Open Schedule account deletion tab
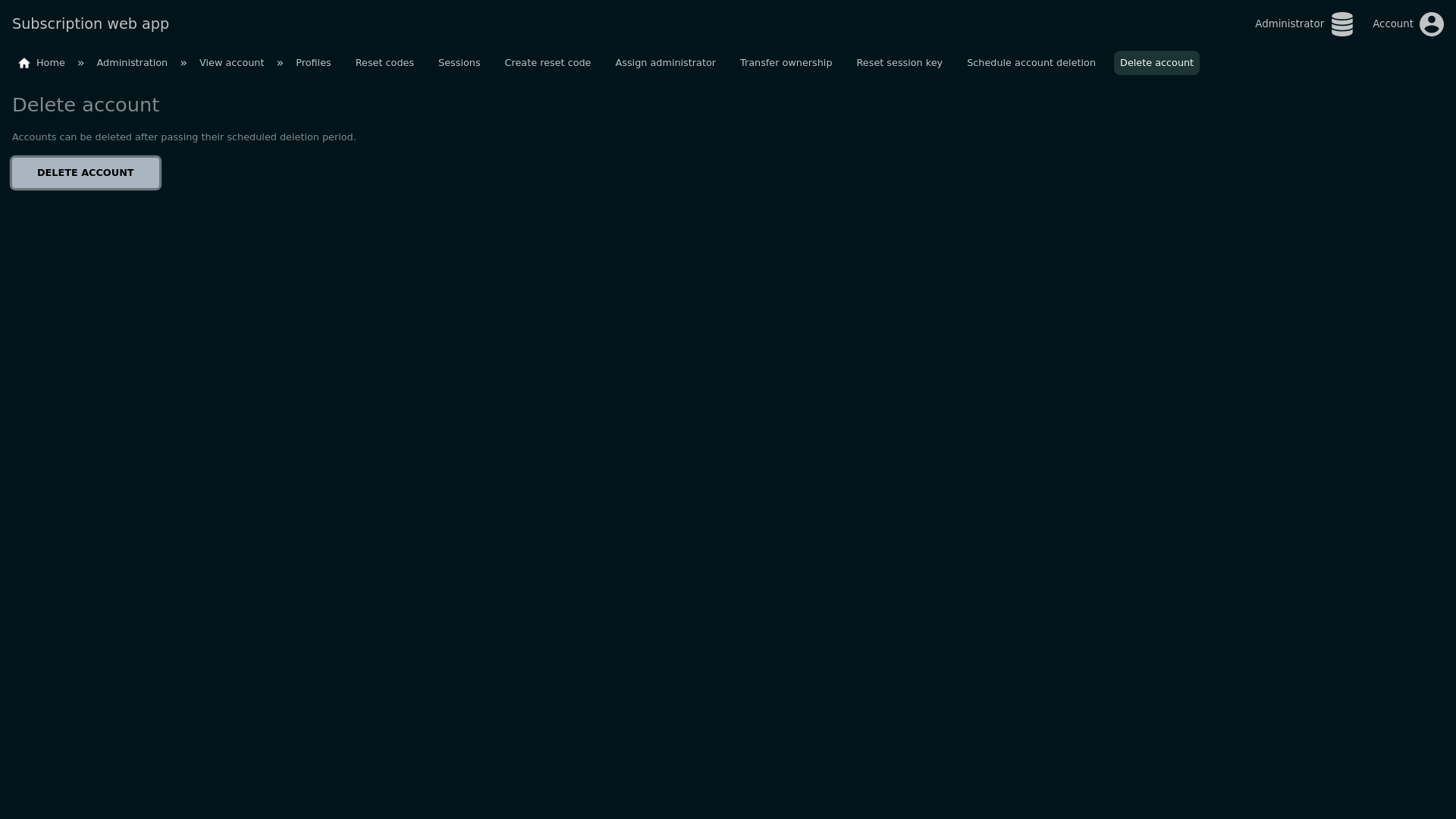This screenshot has height=819, width=1456. click(1031, 63)
